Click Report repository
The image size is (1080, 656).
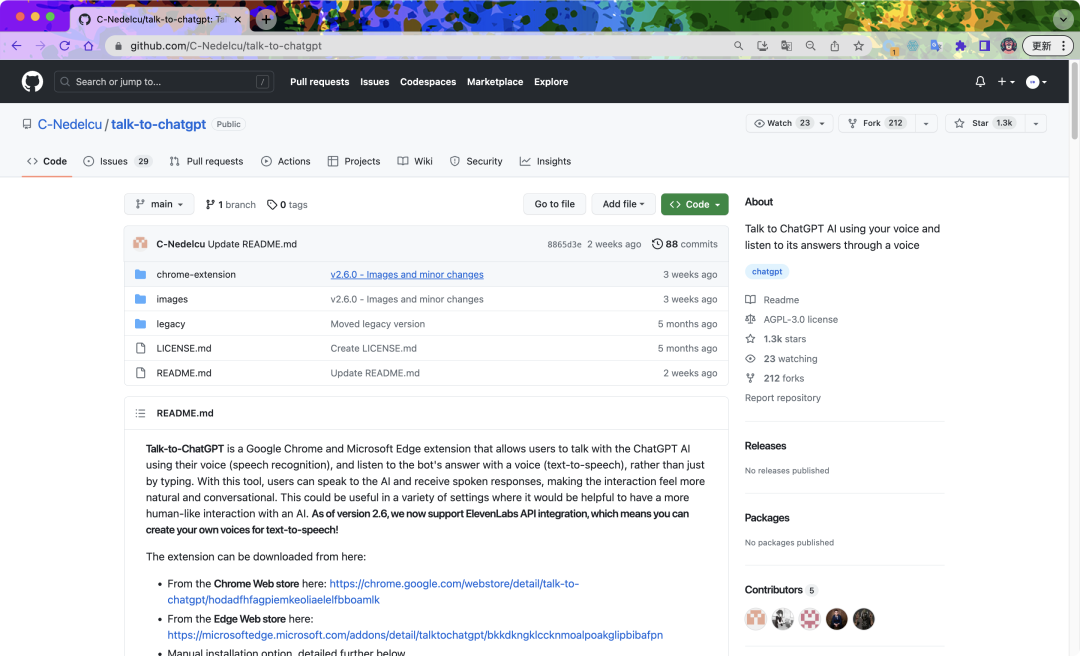pos(782,398)
